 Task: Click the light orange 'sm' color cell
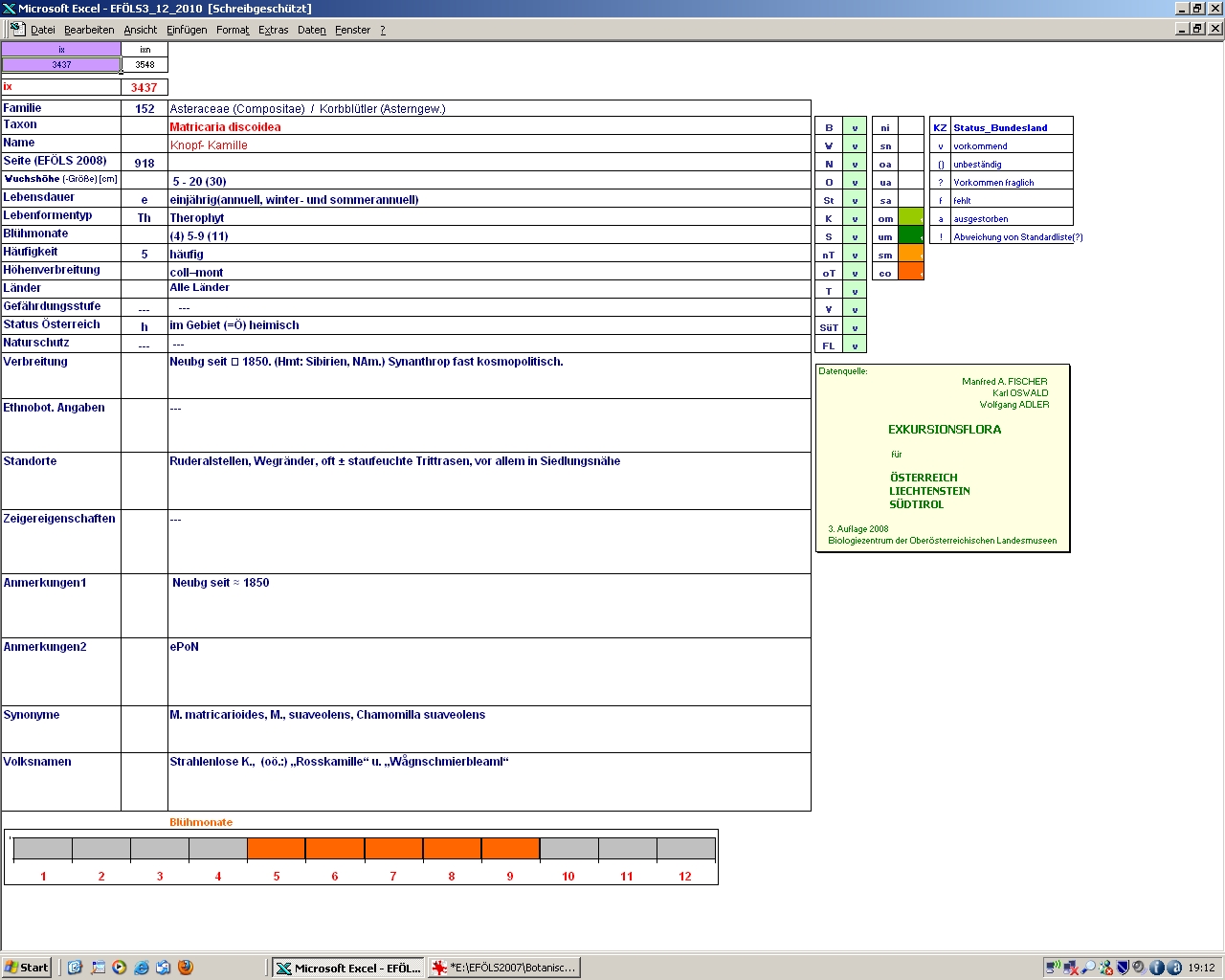(911, 255)
